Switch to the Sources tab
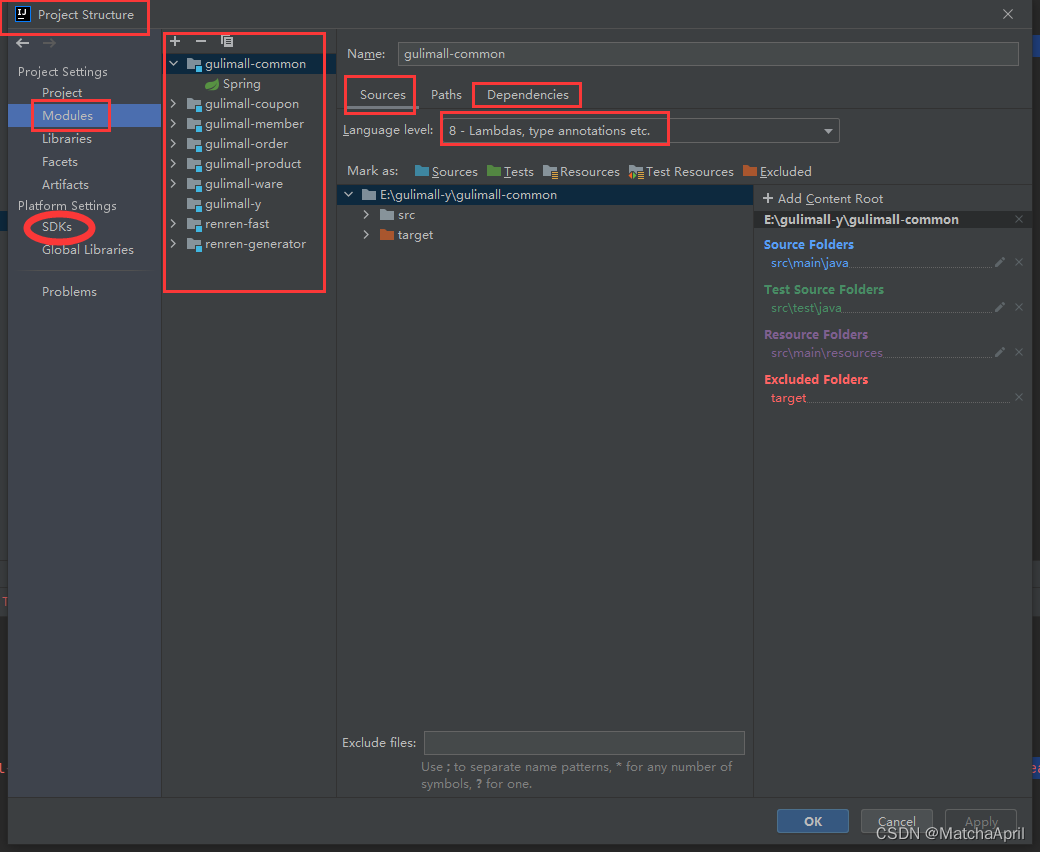Image resolution: width=1040 pixels, height=852 pixels. point(383,94)
